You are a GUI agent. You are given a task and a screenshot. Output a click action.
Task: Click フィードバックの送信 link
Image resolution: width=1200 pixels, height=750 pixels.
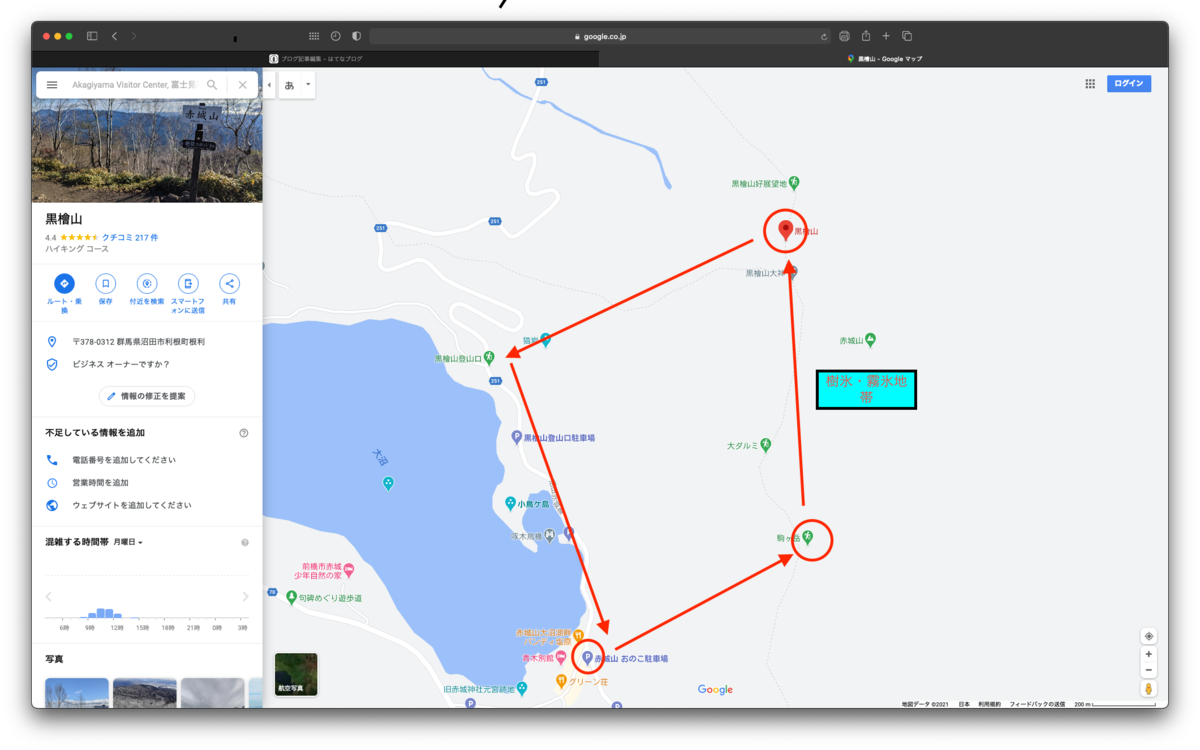[x=1037, y=704]
